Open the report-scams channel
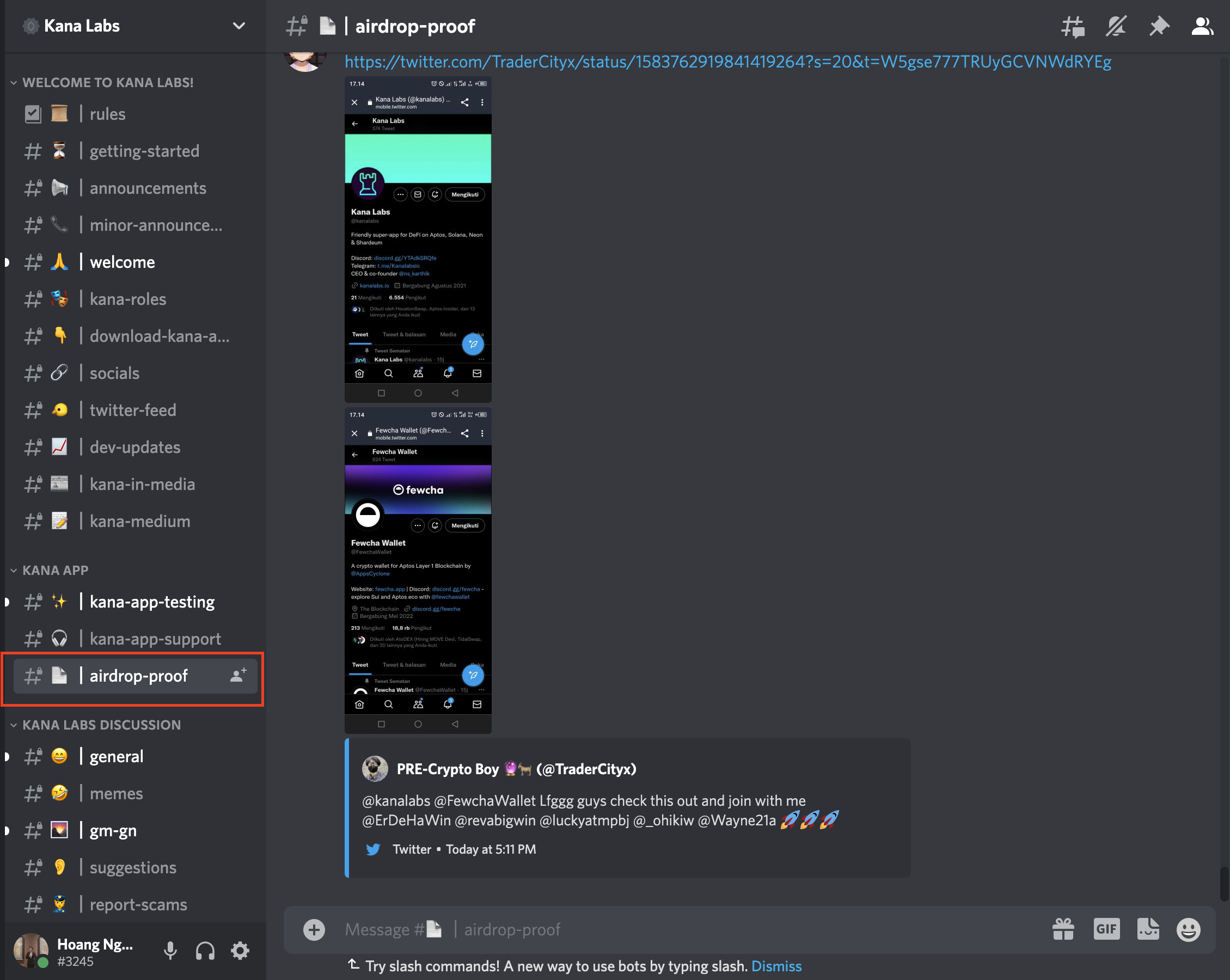This screenshot has height=980, width=1230. [135, 905]
